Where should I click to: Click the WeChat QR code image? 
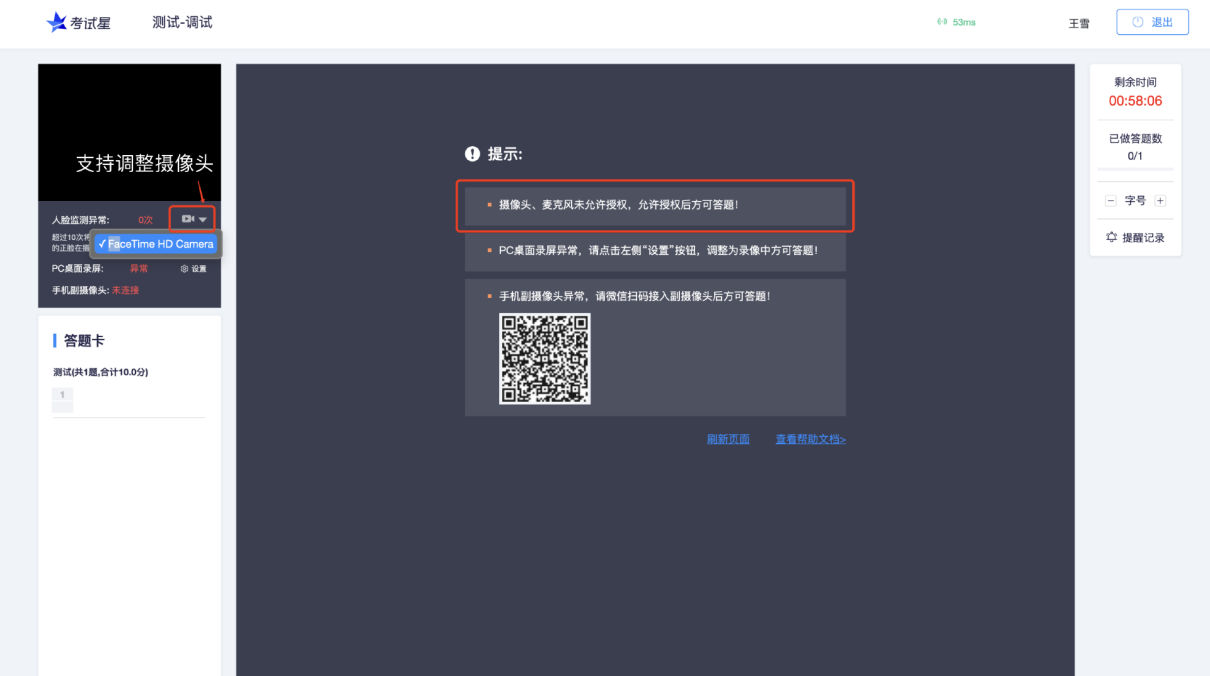[545, 359]
